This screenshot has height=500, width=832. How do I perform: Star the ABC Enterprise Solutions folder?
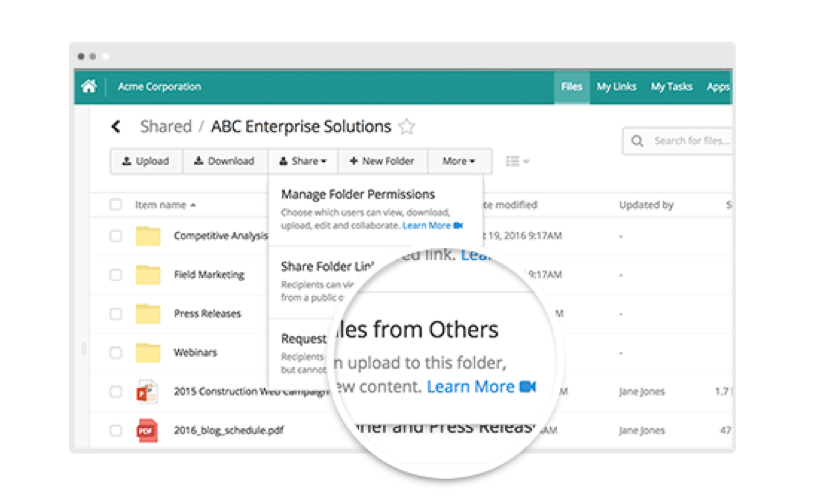click(x=407, y=126)
